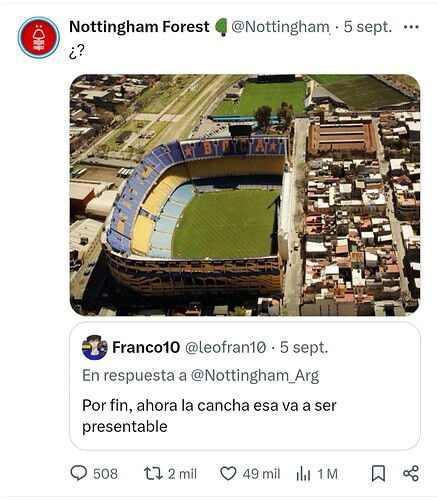
Task: Click the 5 sept. date in quoted tweet
Action: click(304, 347)
